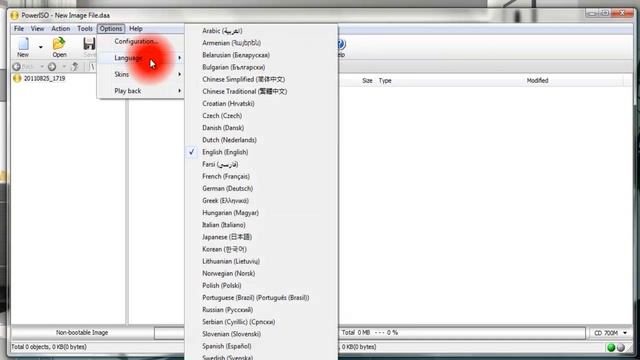The height and width of the screenshot is (360, 640).
Task: Expand the Language submenu
Action: 141,58
